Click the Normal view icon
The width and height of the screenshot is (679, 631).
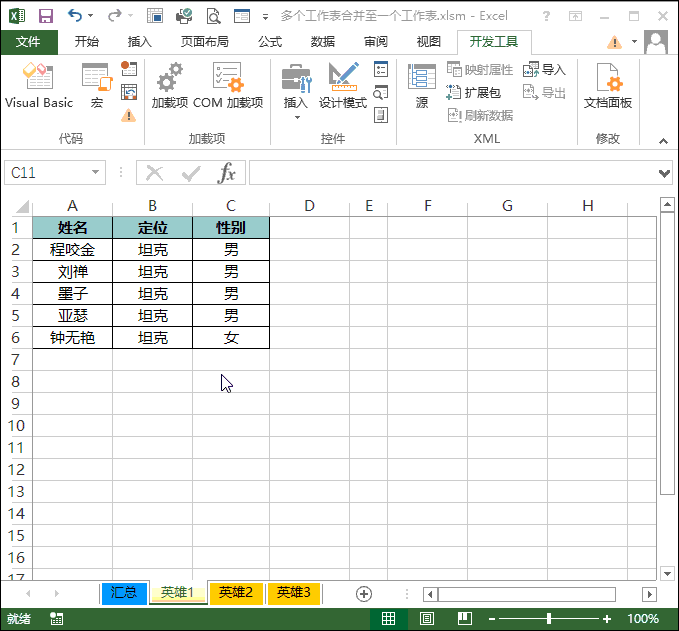click(x=388, y=618)
